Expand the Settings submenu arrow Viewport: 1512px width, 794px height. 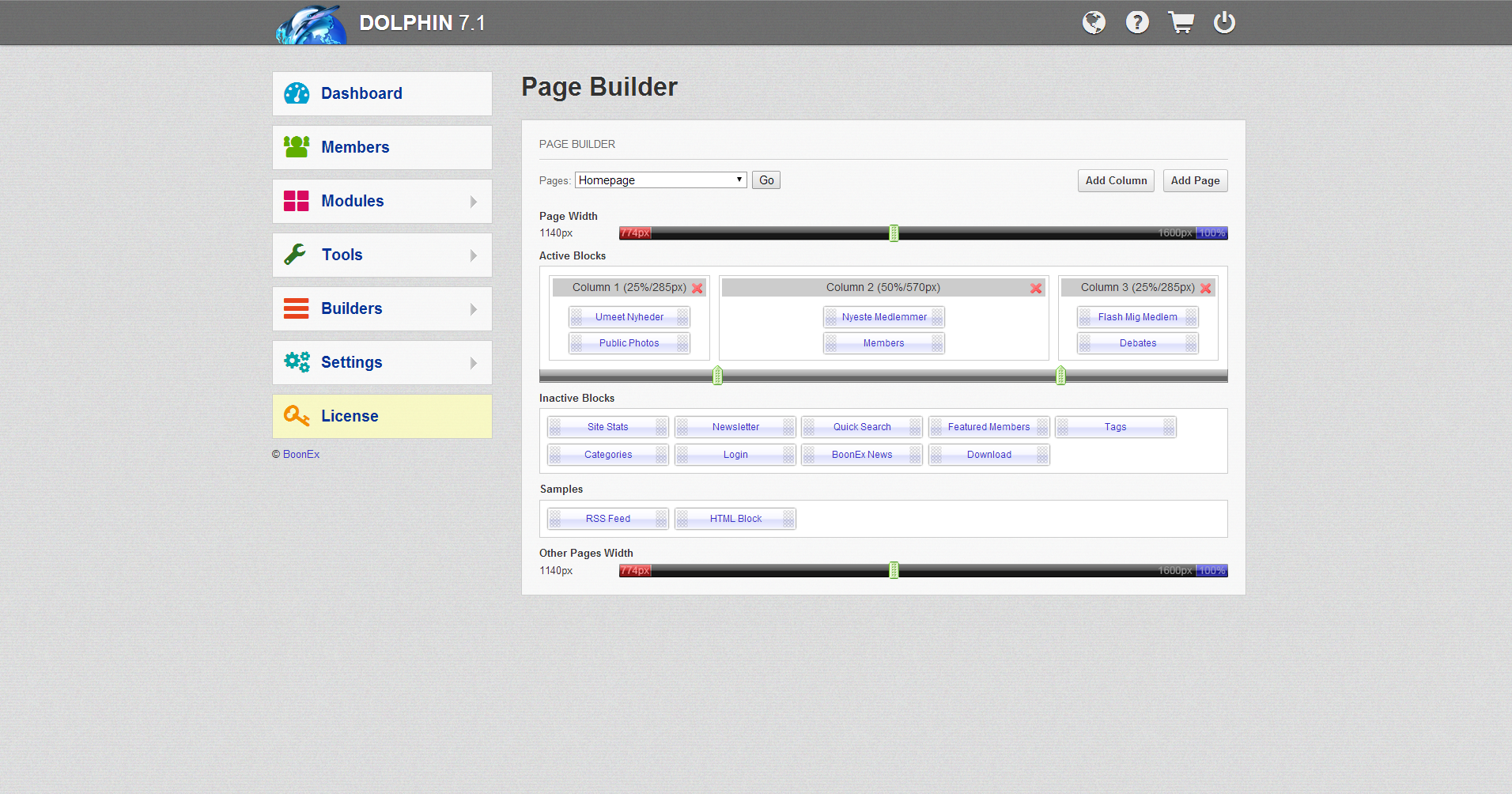[474, 363]
